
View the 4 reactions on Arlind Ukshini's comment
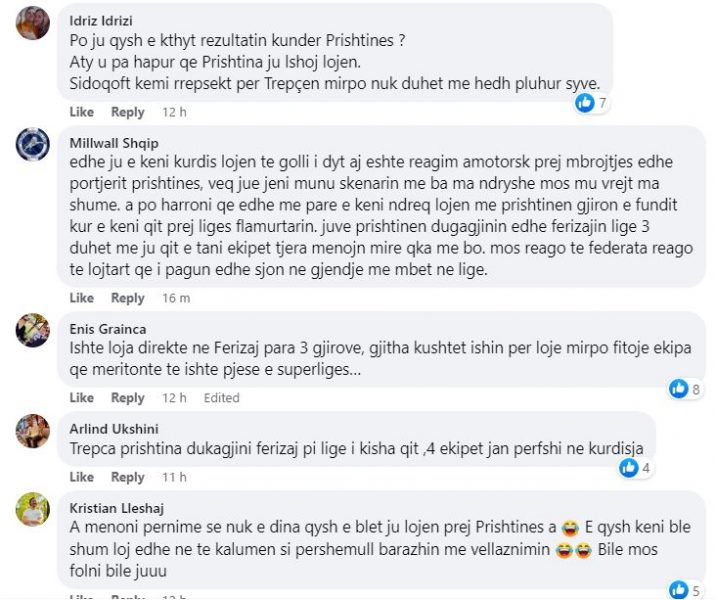[635, 468]
